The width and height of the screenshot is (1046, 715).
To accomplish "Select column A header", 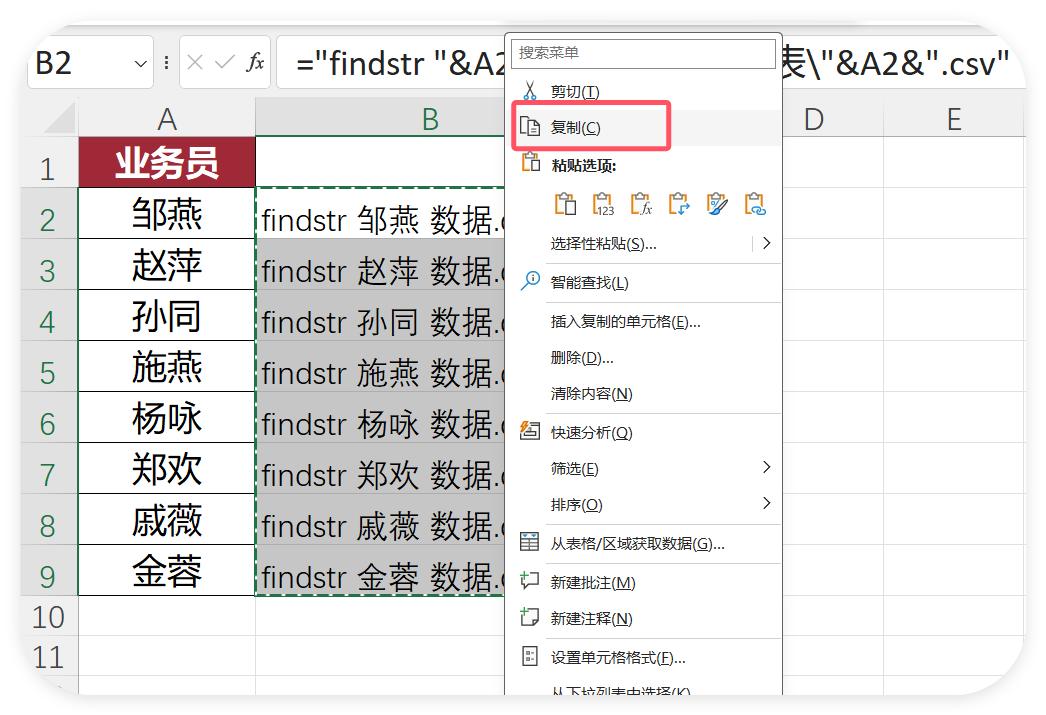I will pos(167,119).
